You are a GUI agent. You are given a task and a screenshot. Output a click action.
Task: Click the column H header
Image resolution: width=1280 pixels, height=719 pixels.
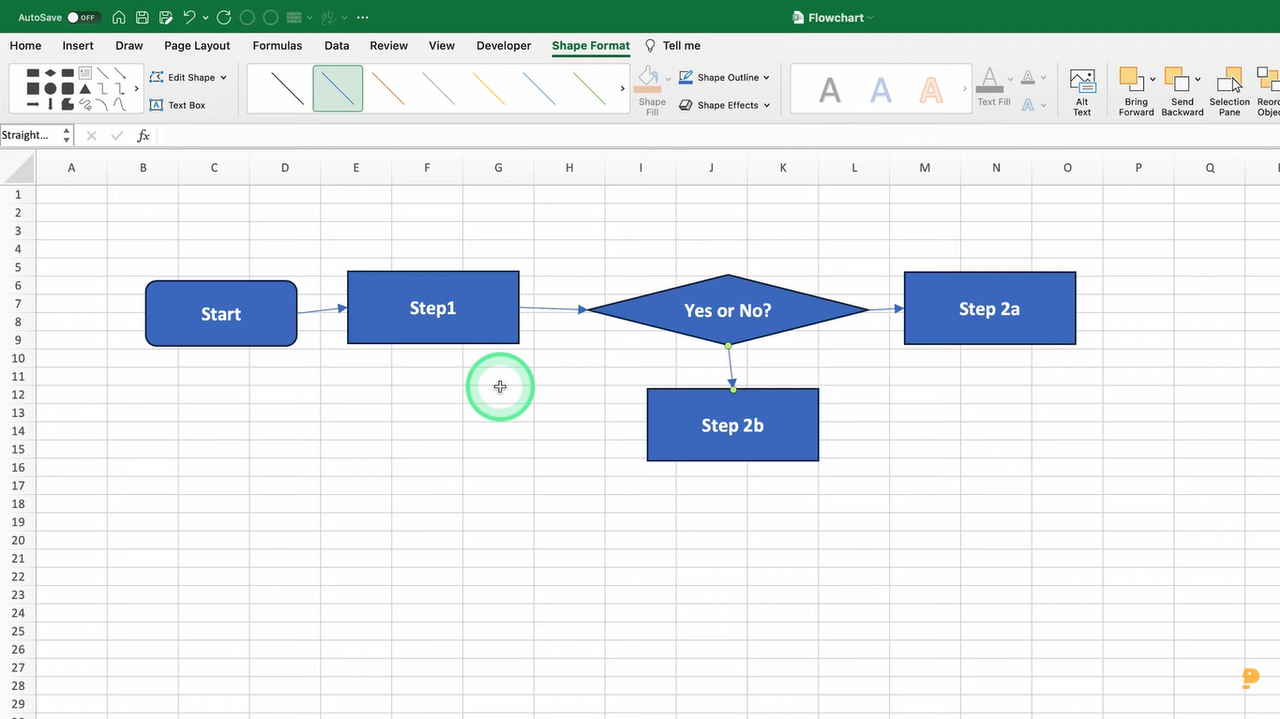tap(569, 167)
